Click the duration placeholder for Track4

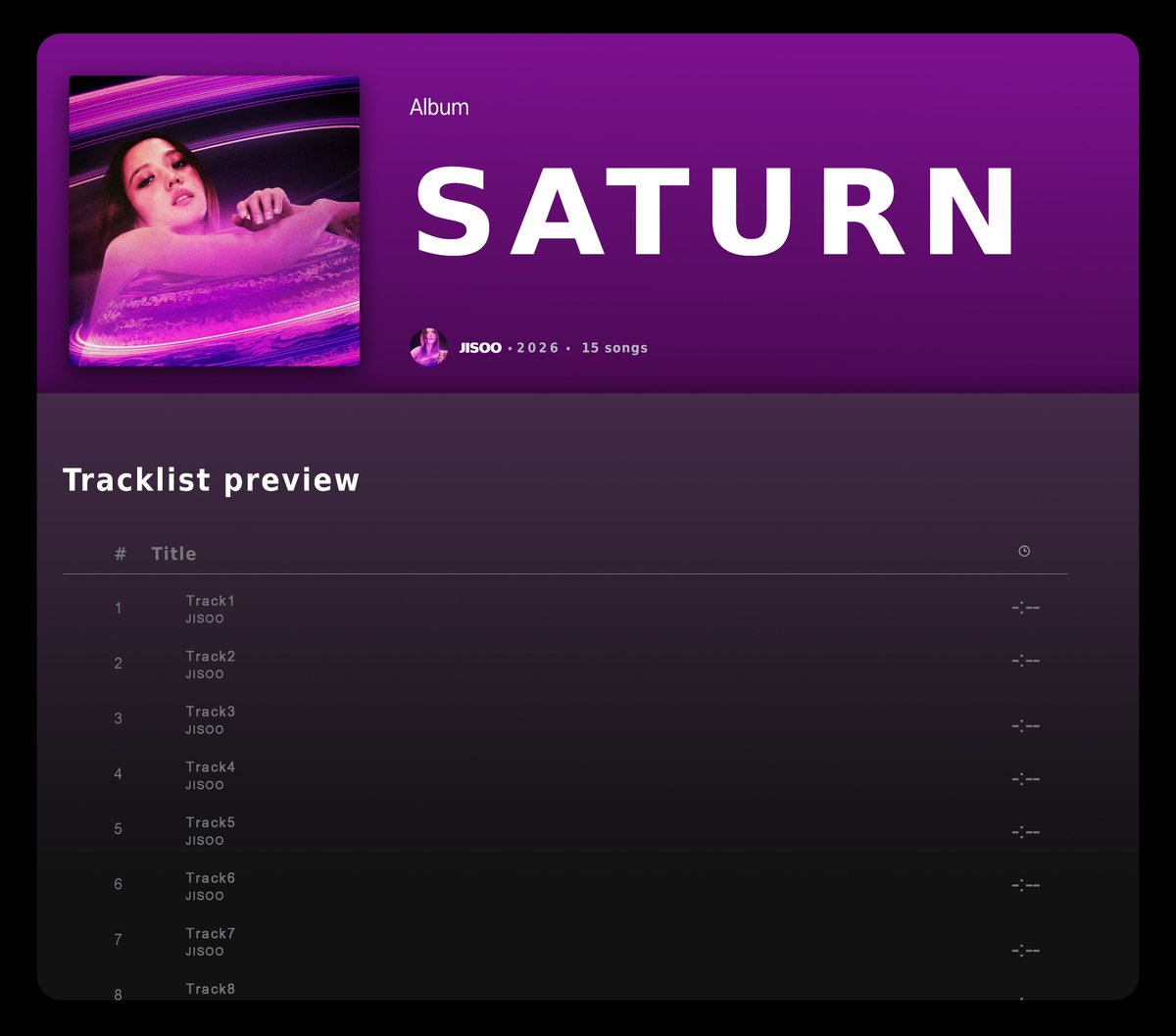point(1025,779)
